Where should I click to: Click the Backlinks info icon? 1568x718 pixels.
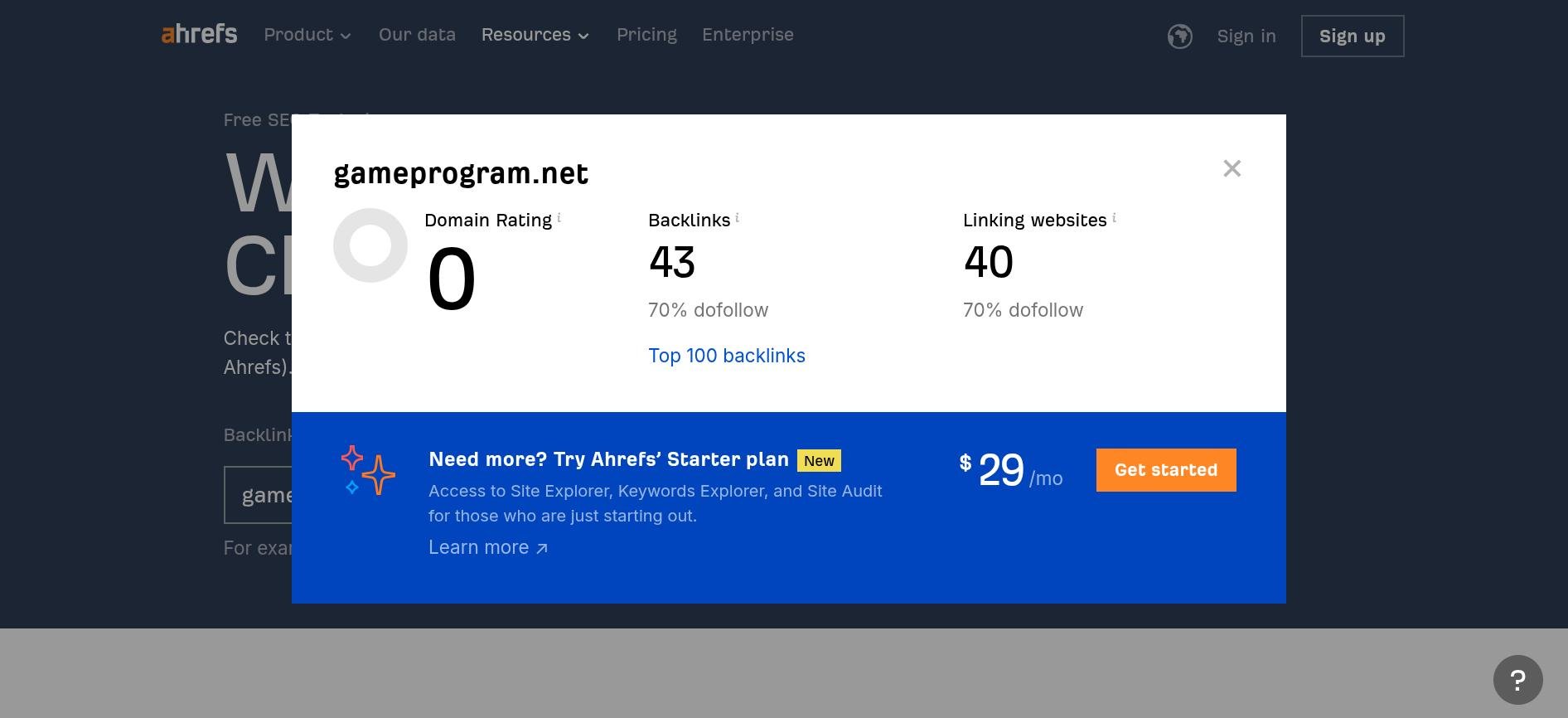[x=737, y=217]
